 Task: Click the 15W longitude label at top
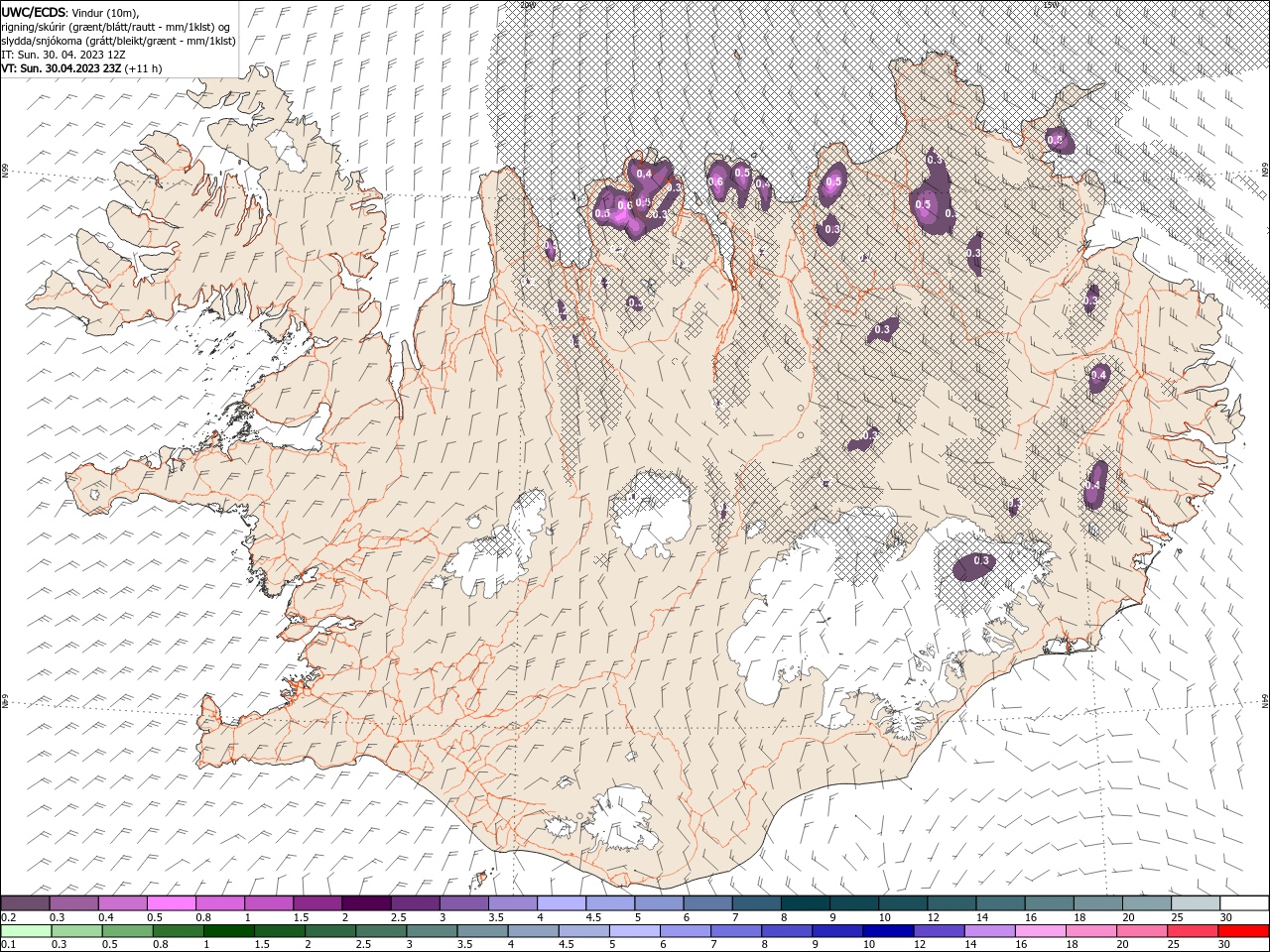point(1050,4)
